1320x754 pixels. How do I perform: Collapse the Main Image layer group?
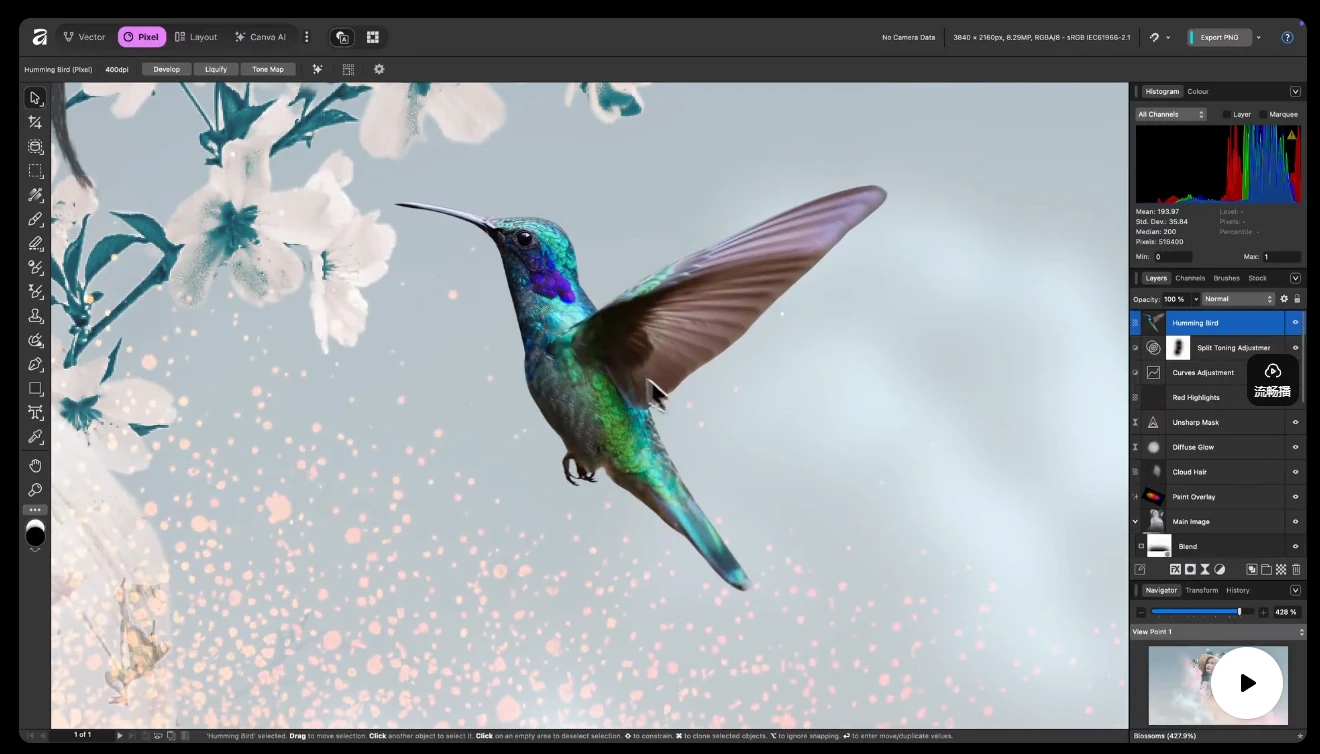click(x=1135, y=522)
